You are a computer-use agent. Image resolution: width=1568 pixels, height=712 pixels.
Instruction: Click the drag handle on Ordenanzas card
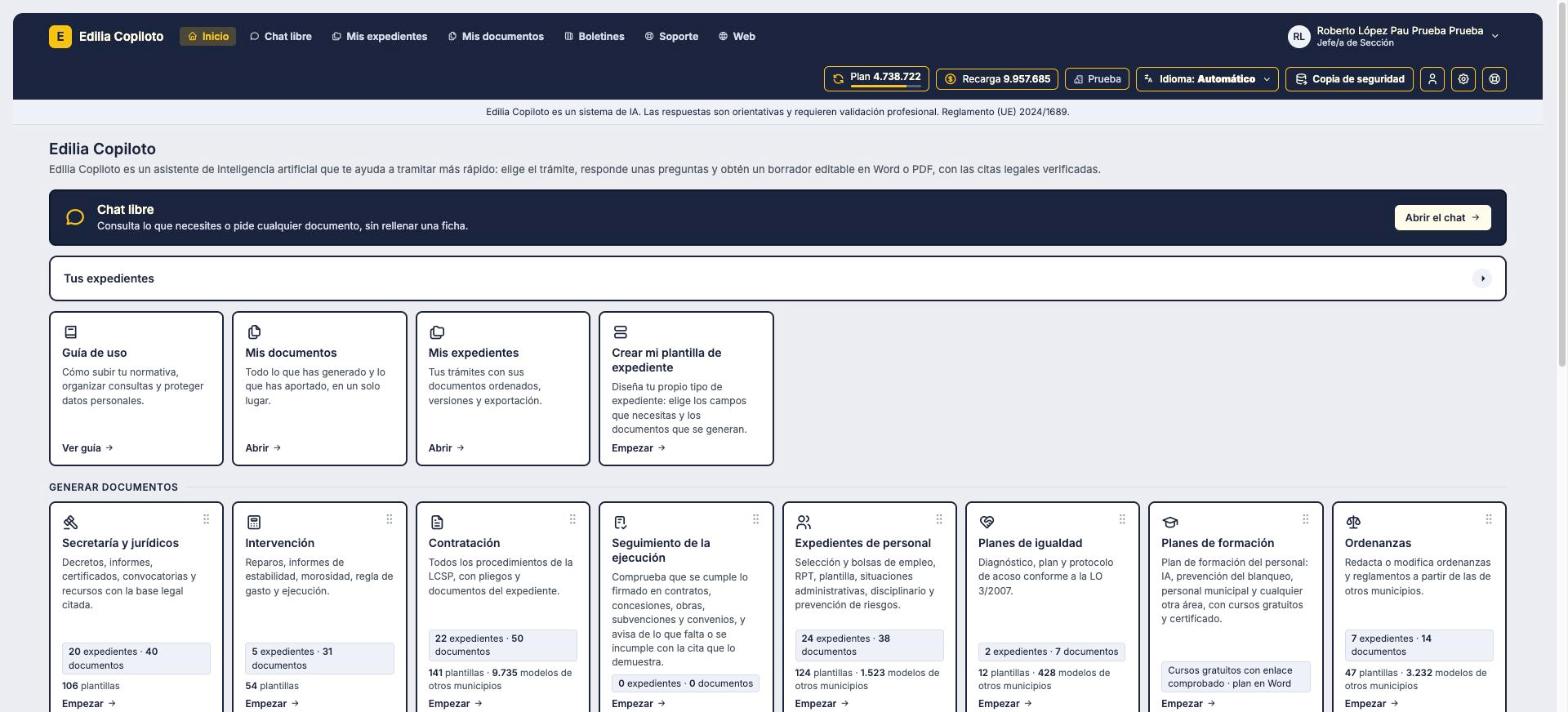(1488, 519)
